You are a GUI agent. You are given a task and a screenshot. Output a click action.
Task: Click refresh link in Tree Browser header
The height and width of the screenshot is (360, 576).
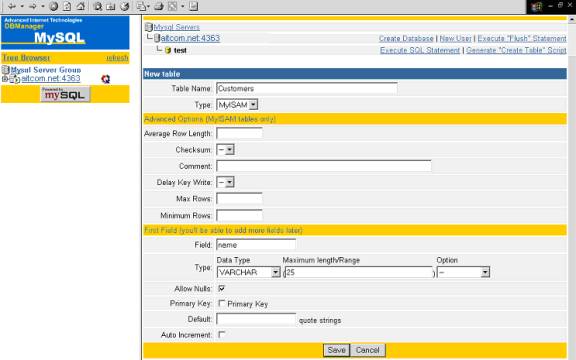click(x=118, y=58)
